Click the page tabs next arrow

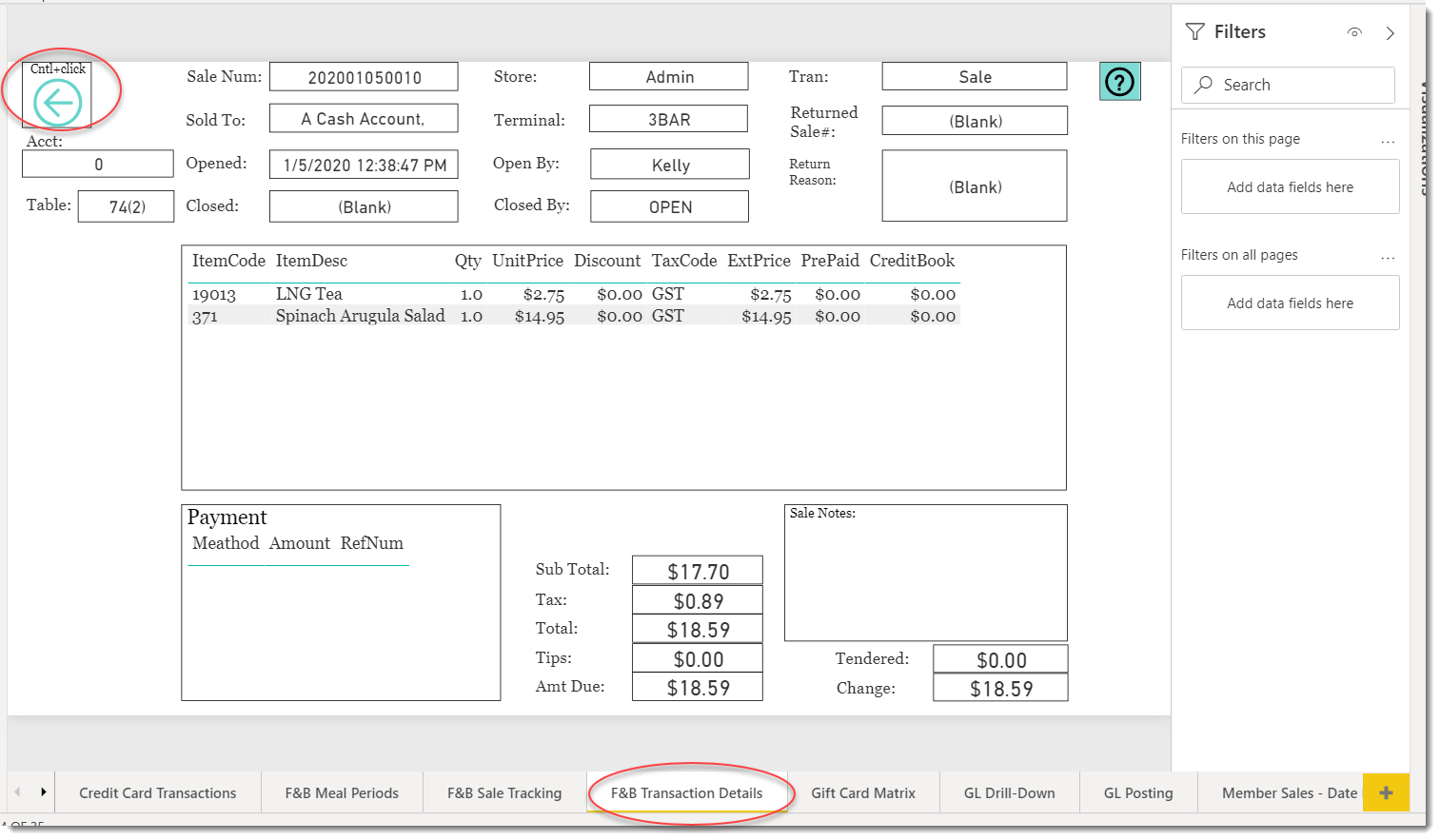(43, 791)
